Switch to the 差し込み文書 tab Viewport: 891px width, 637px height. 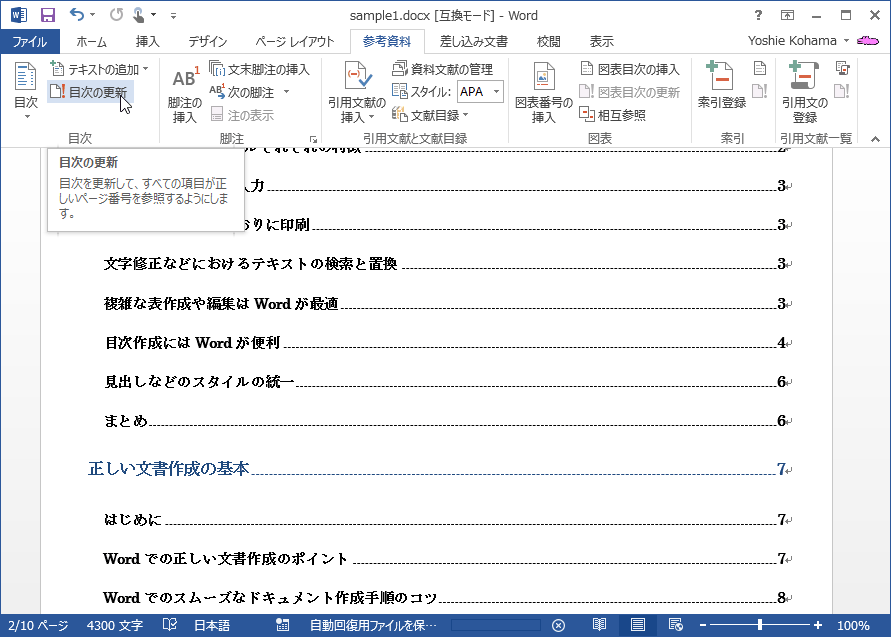click(473, 41)
